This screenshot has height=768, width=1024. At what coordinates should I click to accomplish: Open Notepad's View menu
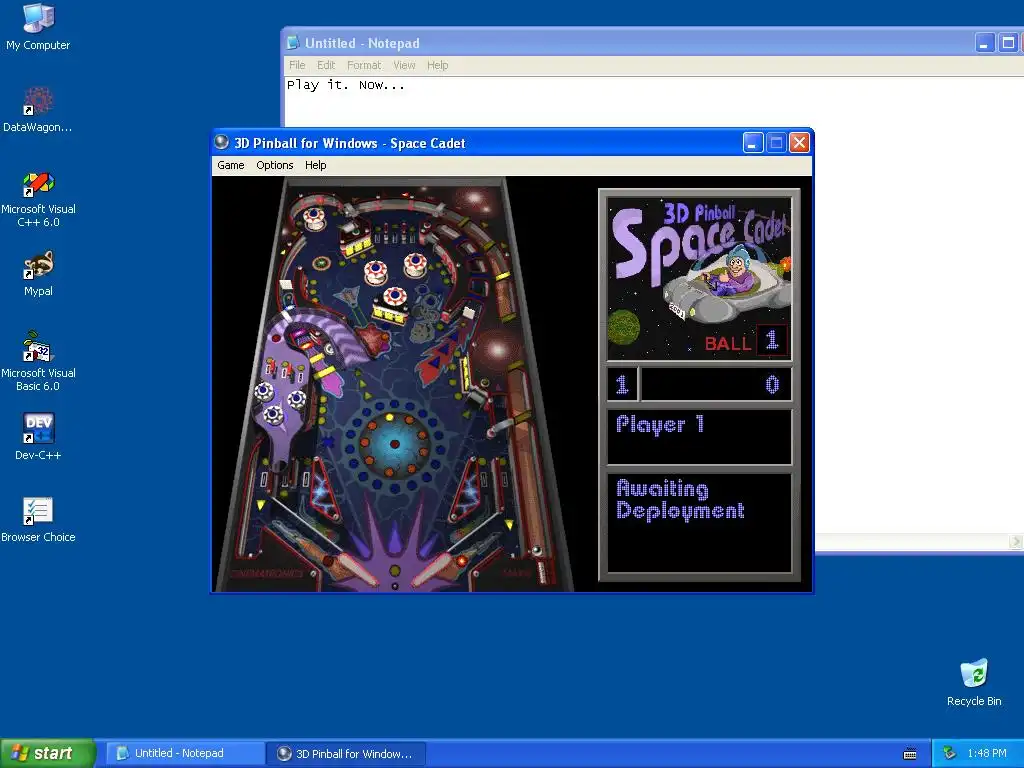404,65
